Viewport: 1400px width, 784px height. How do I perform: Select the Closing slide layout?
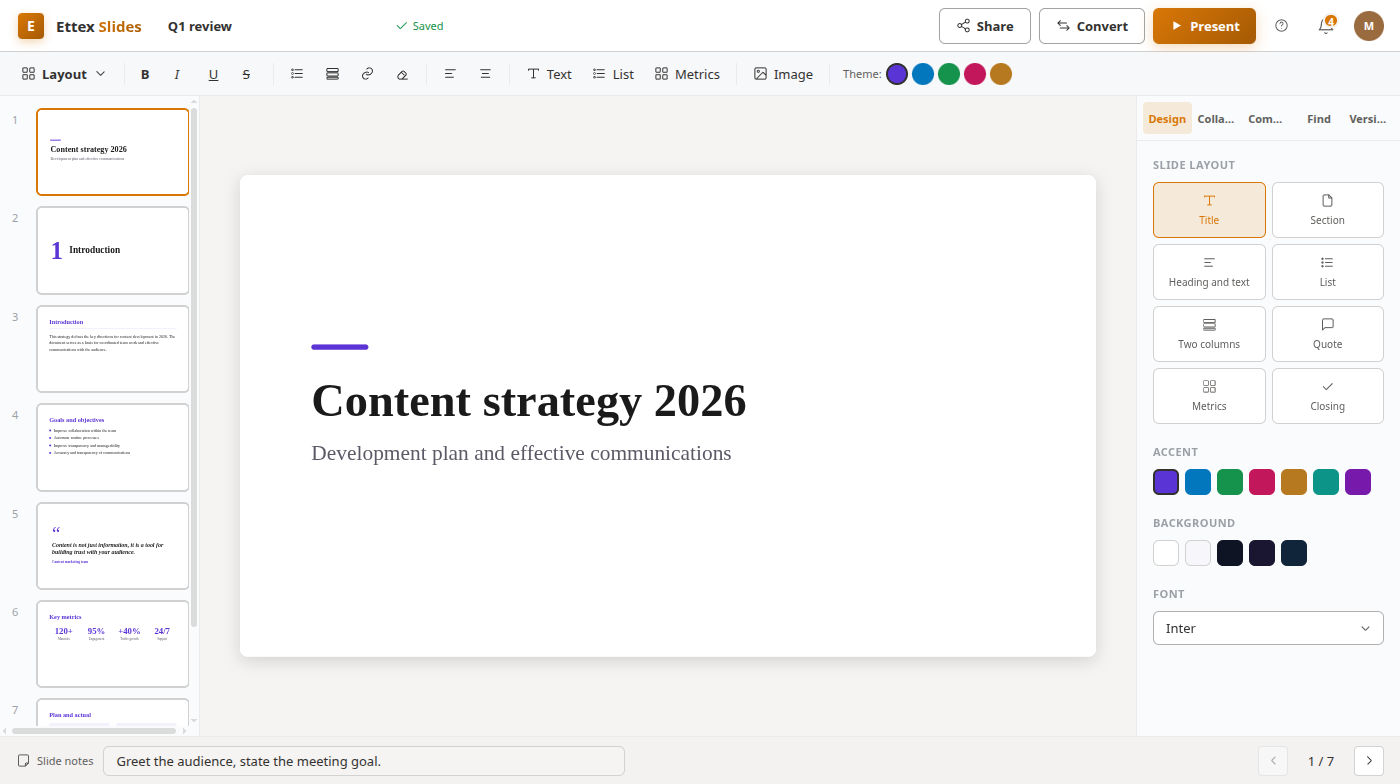coord(1328,396)
